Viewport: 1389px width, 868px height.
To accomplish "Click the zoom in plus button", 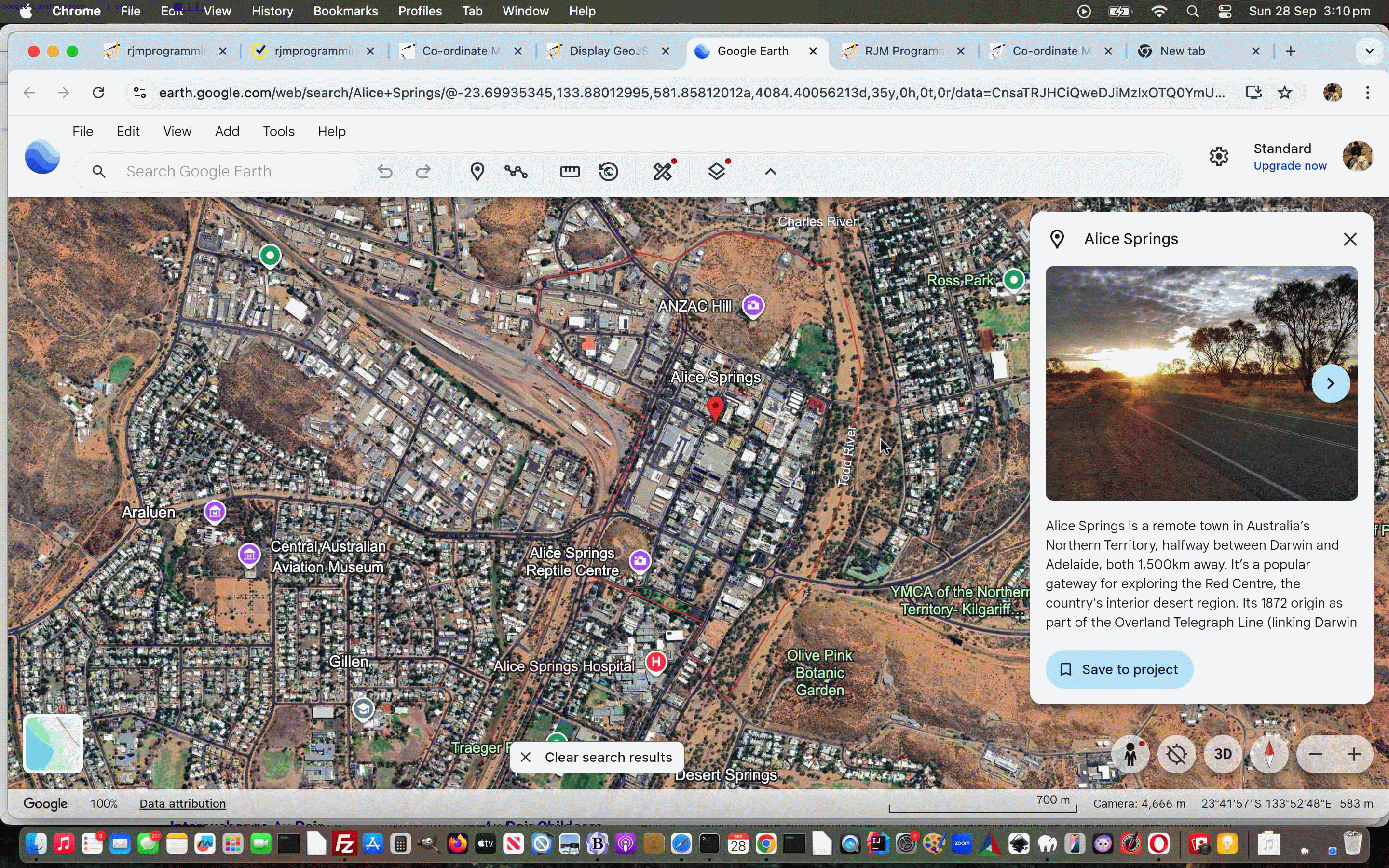I will pyautogui.click(x=1354, y=754).
